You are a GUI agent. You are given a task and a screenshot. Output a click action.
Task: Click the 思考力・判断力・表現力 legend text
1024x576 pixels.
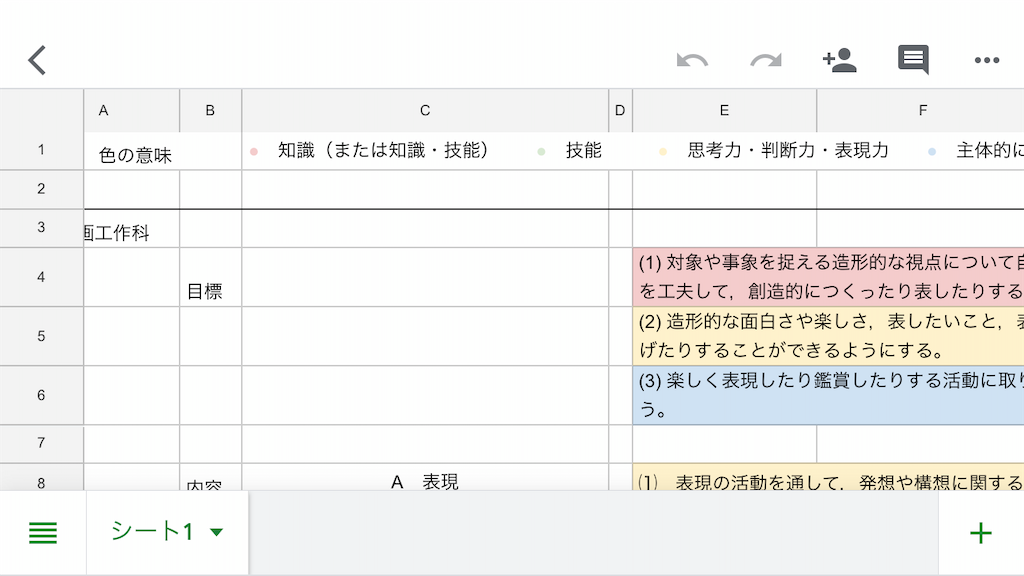pyautogui.click(x=788, y=150)
